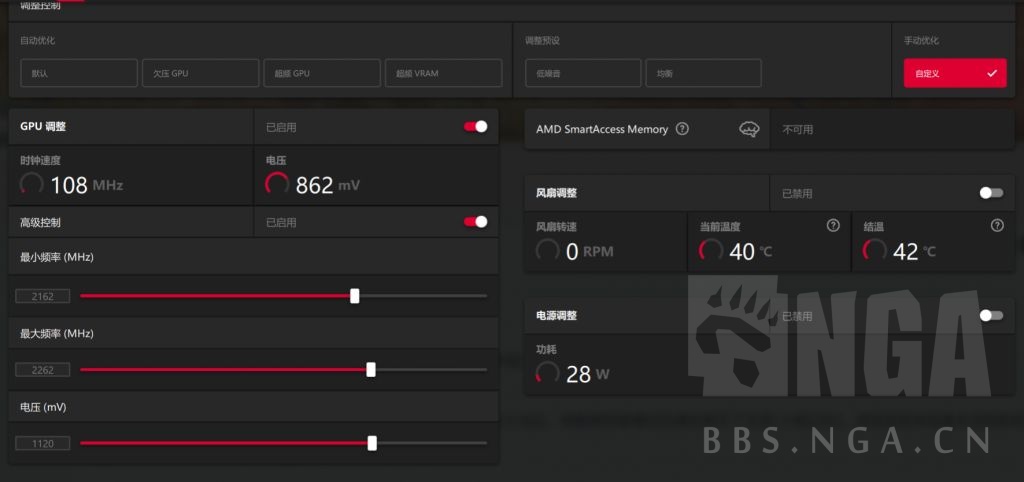1024x482 pixels.
Task: Click the SmartAccess Memory help icon
Action: (x=682, y=129)
